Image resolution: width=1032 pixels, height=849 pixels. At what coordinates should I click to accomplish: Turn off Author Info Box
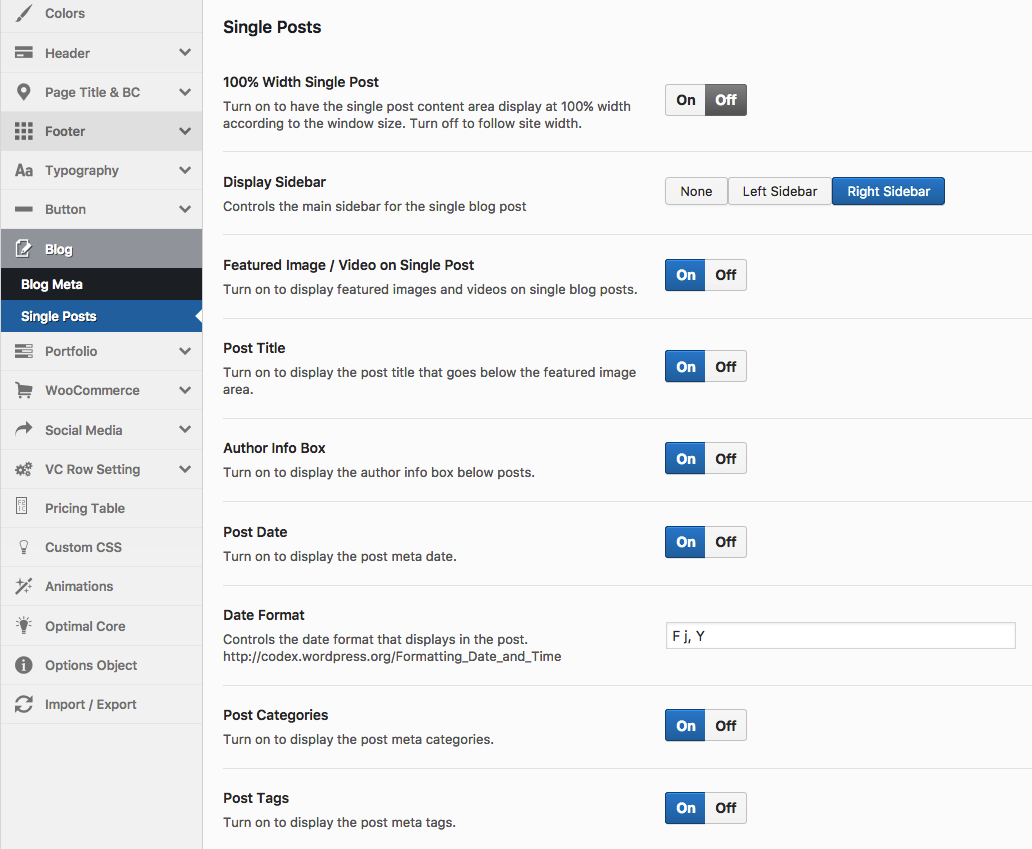[726, 459]
